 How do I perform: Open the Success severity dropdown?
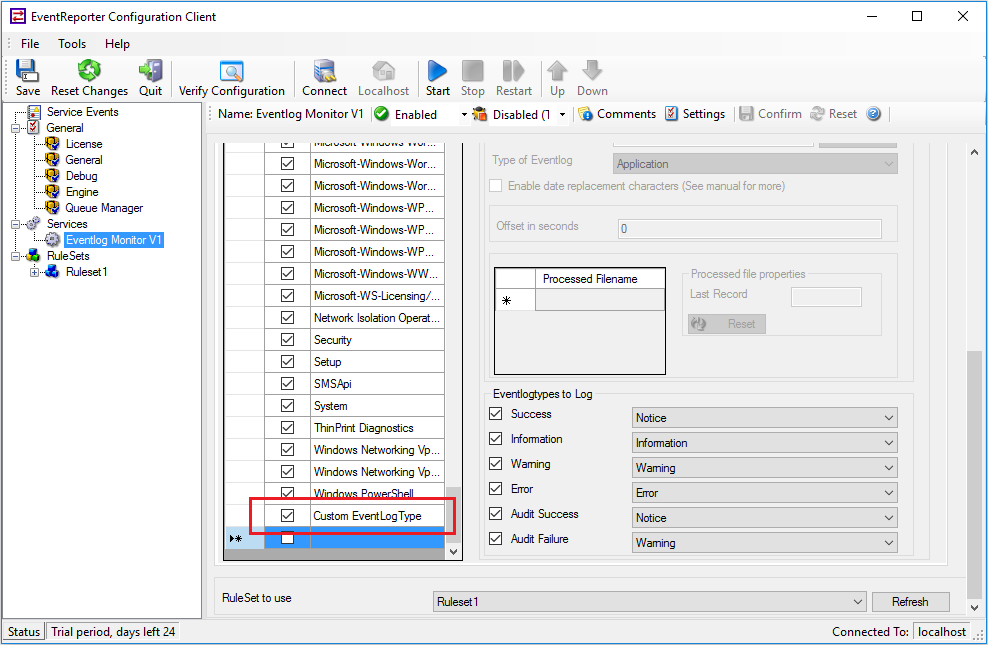[x=765, y=418]
